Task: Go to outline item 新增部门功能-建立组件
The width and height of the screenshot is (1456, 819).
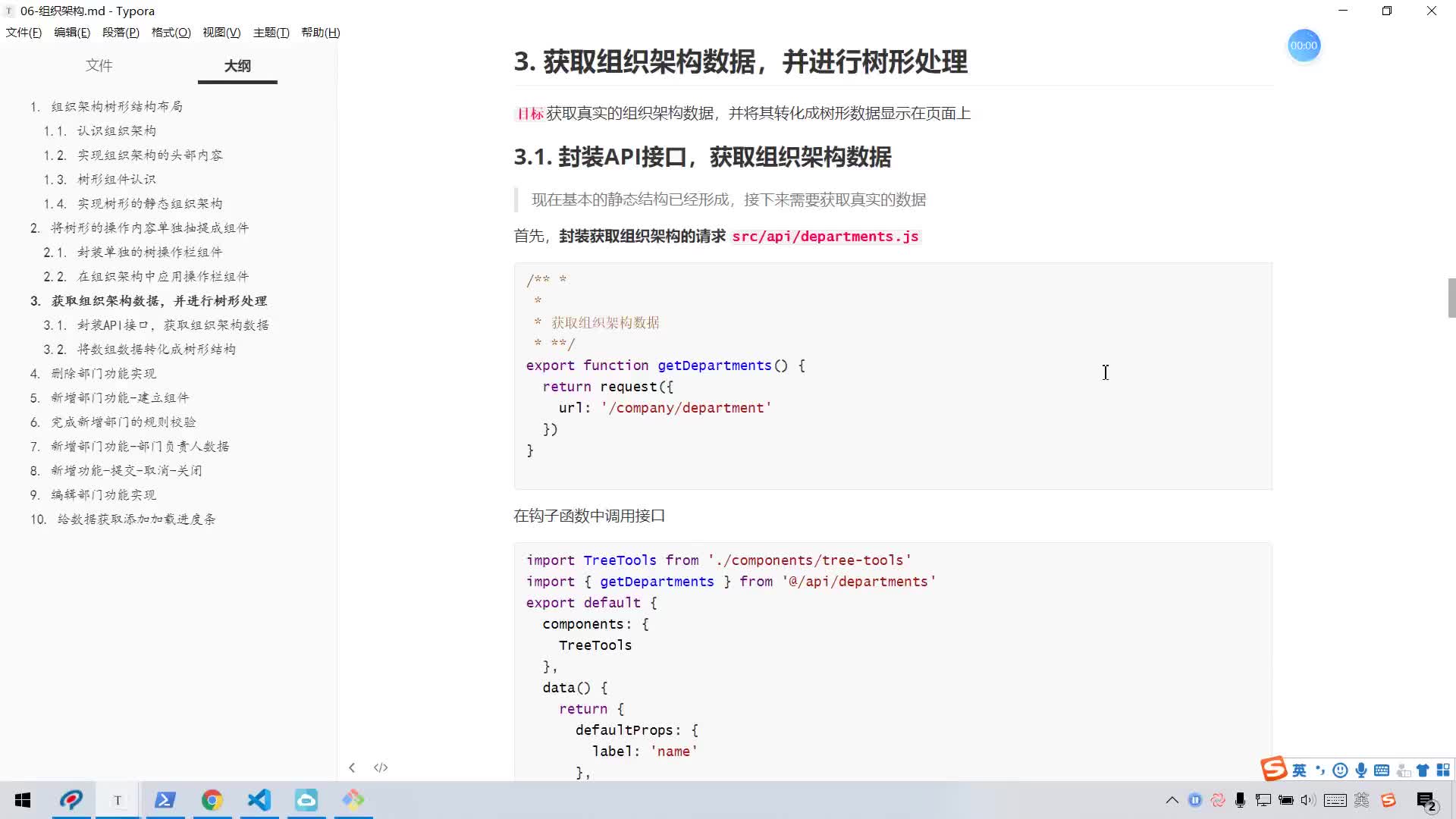Action: coord(120,398)
